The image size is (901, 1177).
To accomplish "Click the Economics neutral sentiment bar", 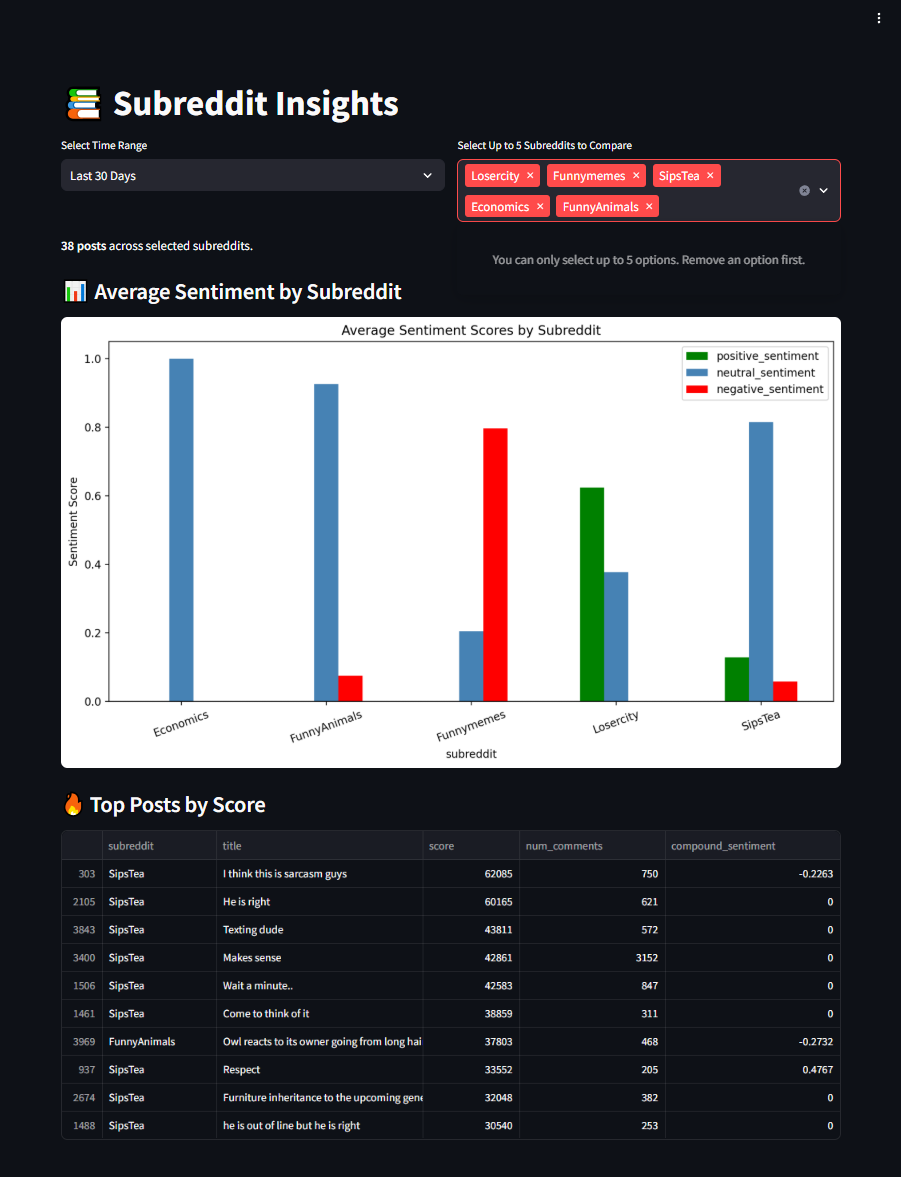I will point(181,530).
